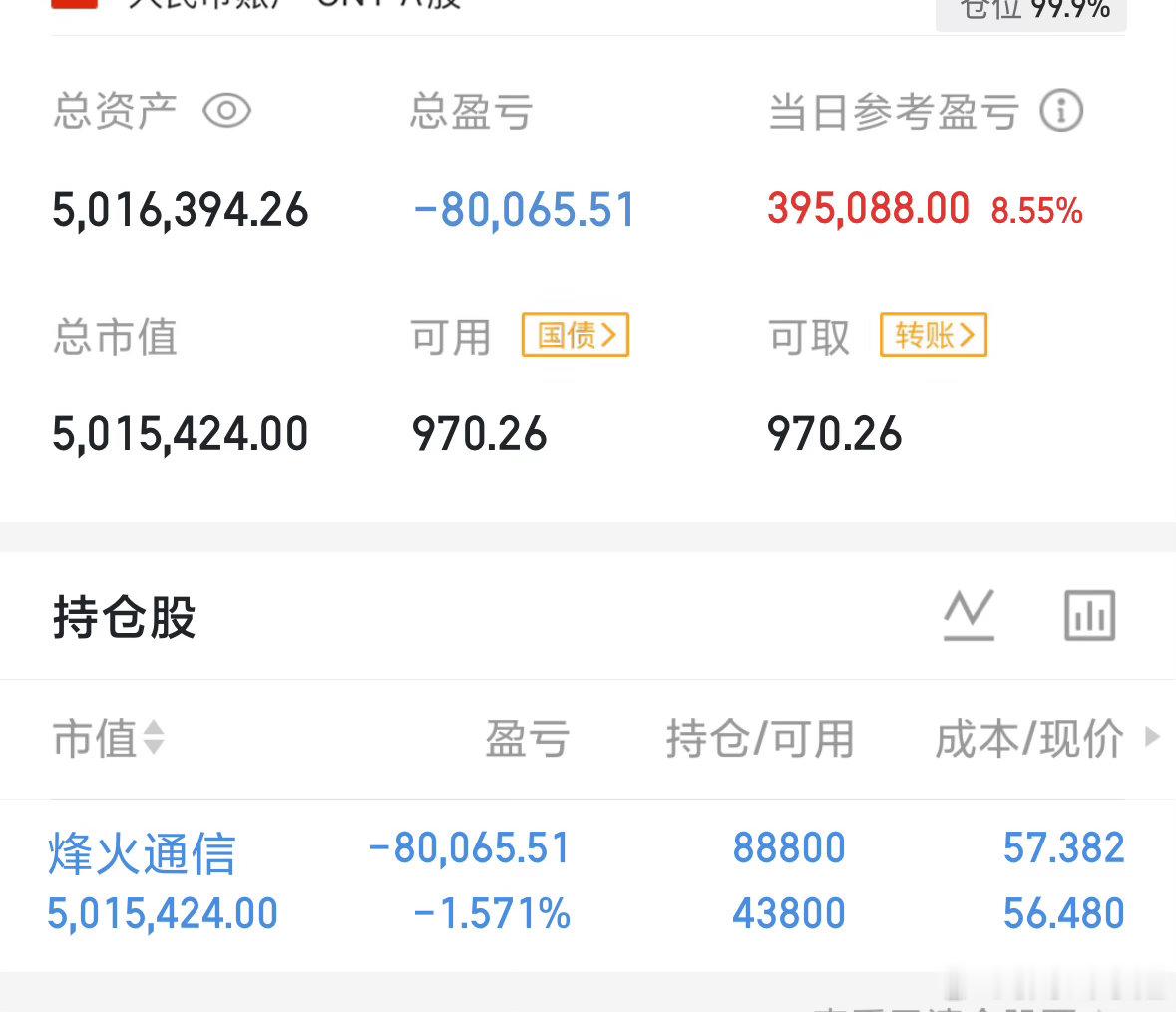Select the 当日参考盈亏 label
1176x1012 pixels.
tap(894, 112)
